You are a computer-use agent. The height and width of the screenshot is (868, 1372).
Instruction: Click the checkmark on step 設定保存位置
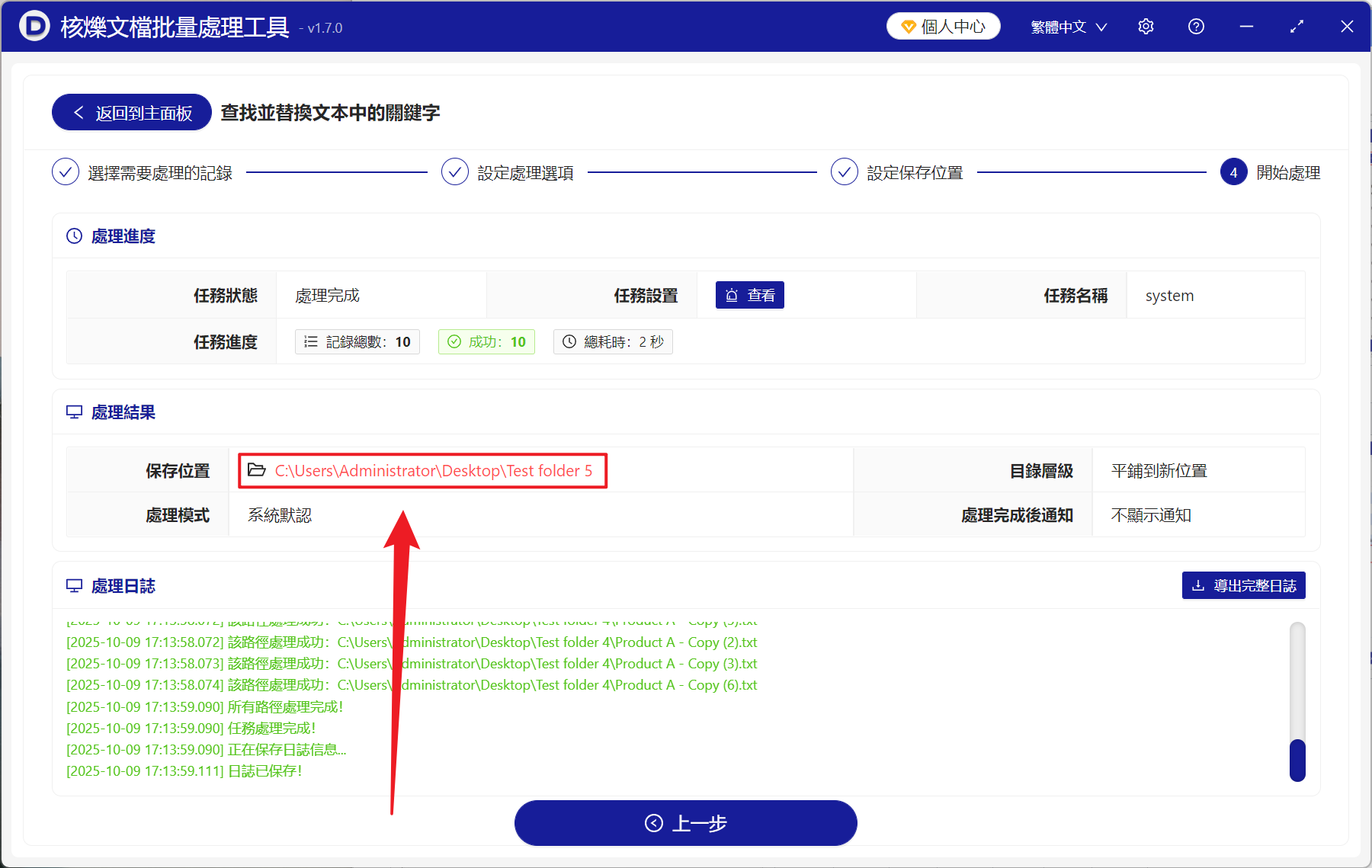(844, 171)
